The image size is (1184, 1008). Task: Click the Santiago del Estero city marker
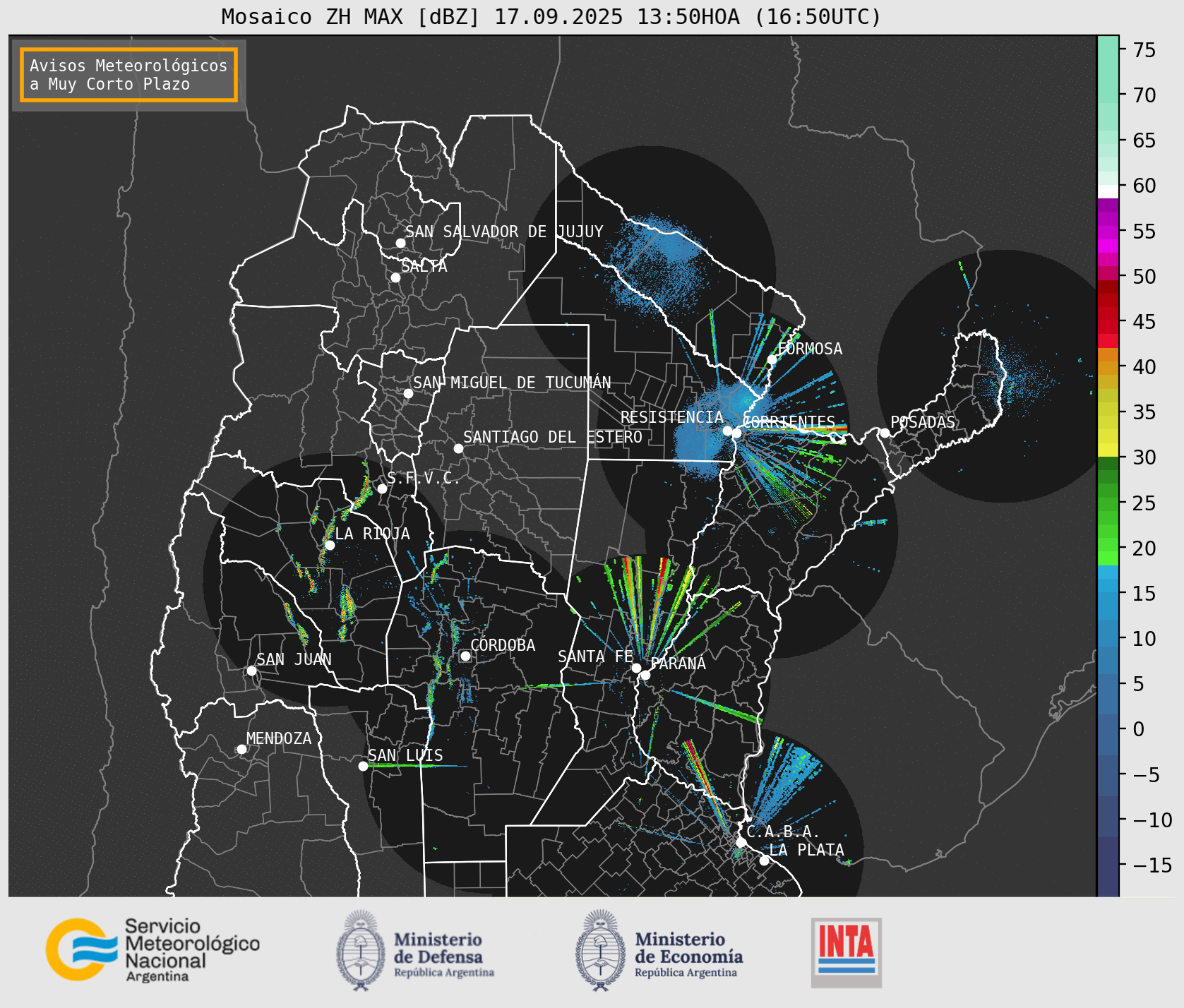[x=458, y=448]
